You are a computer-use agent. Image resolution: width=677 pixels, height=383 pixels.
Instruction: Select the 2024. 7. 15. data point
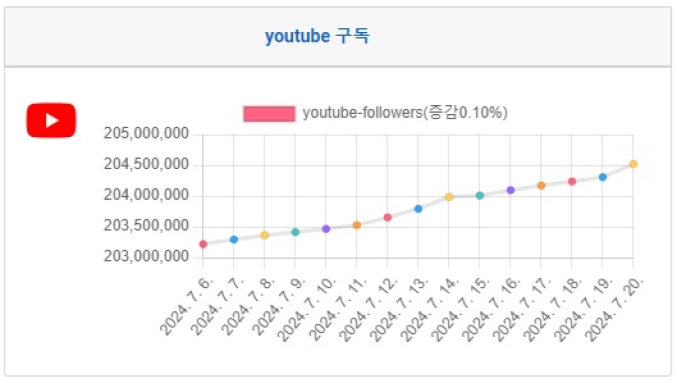pos(480,196)
